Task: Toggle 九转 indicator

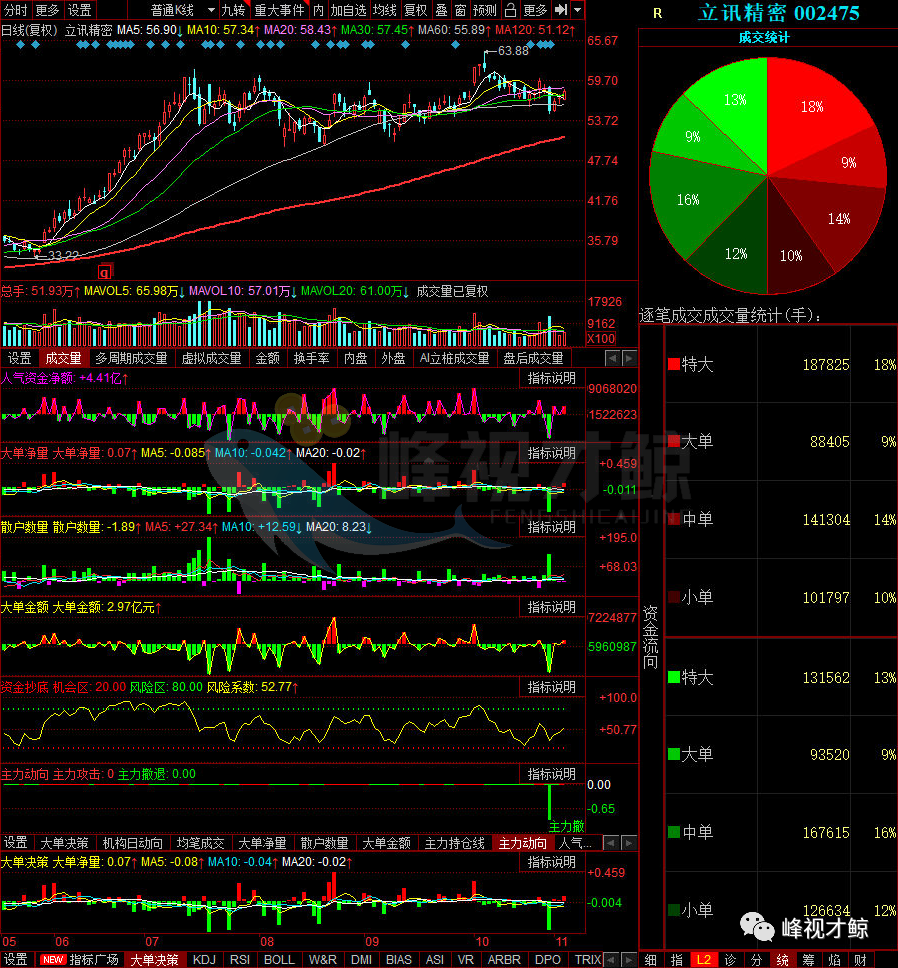Action: click(x=233, y=10)
